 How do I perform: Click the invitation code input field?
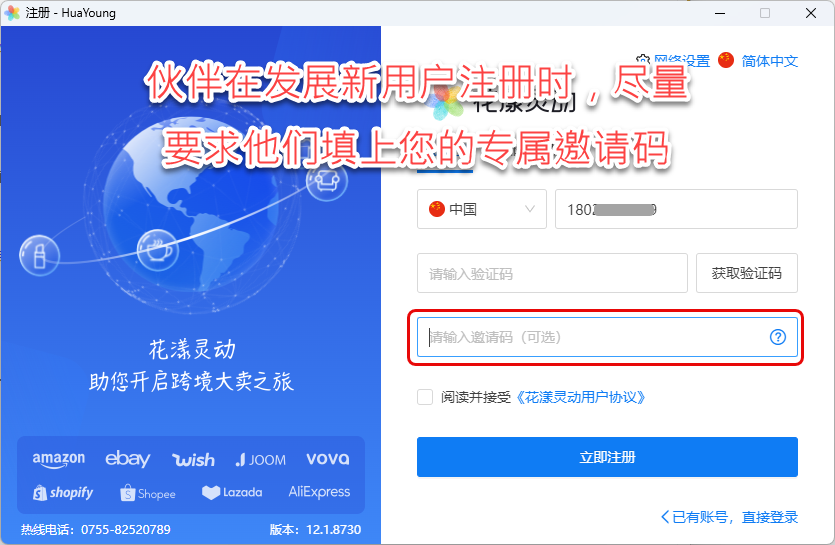pos(607,337)
